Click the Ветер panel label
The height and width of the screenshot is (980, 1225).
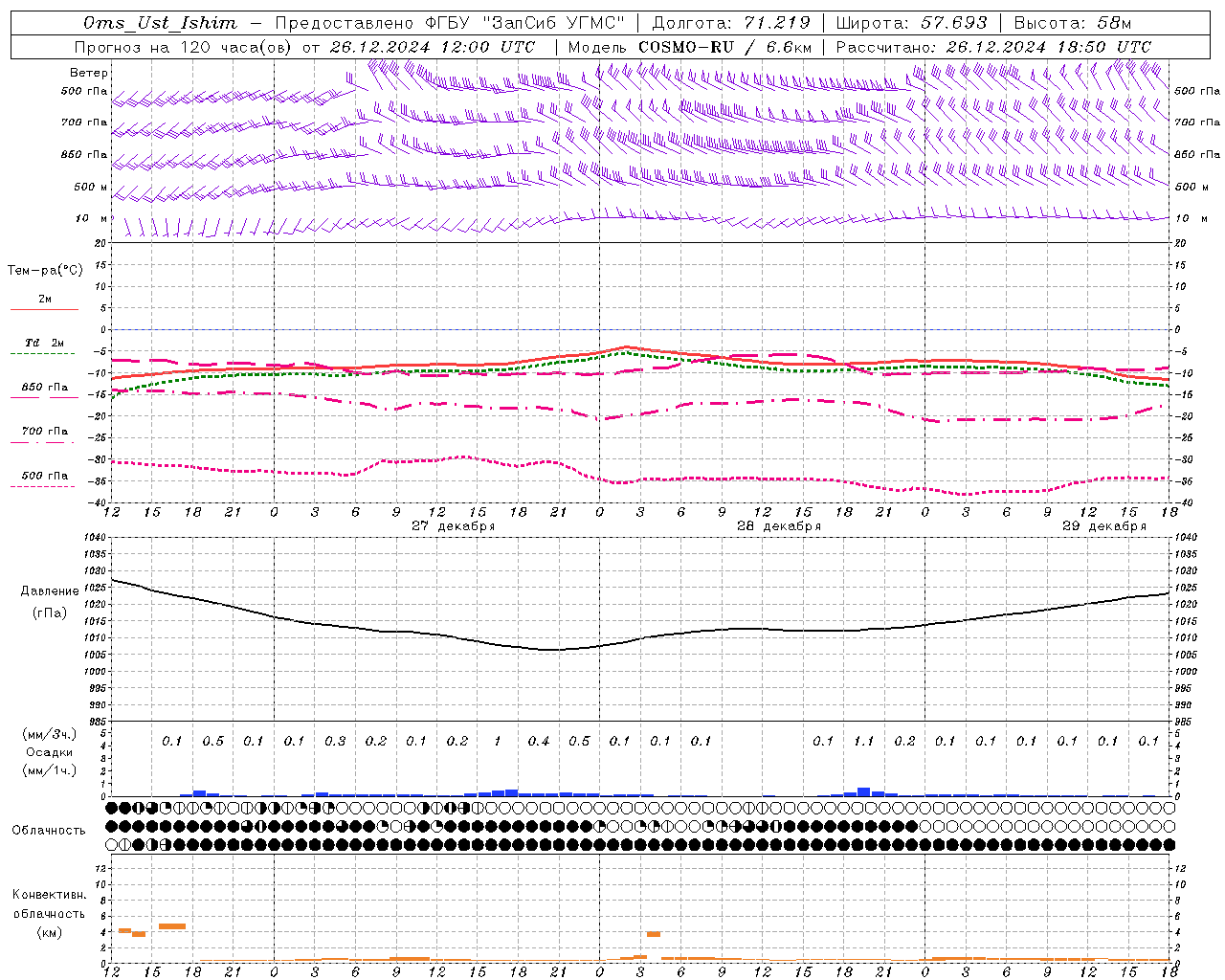89,73
